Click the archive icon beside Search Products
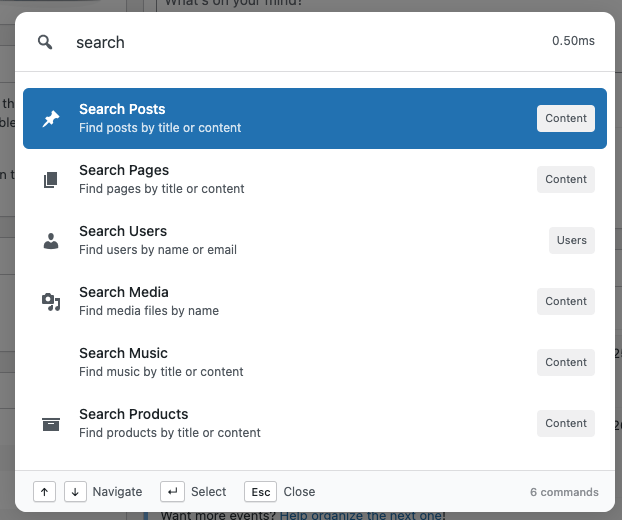Image resolution: width=622 pixels, height=520 pixels. pos(51,424)
